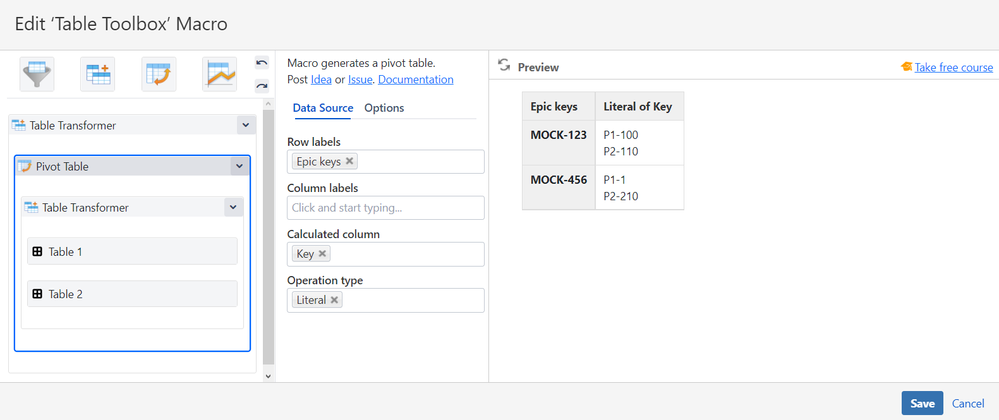This screenshot has width=999, height=420.
Task: Select the Chart from Table icon
Action: [x=220, y=74]
